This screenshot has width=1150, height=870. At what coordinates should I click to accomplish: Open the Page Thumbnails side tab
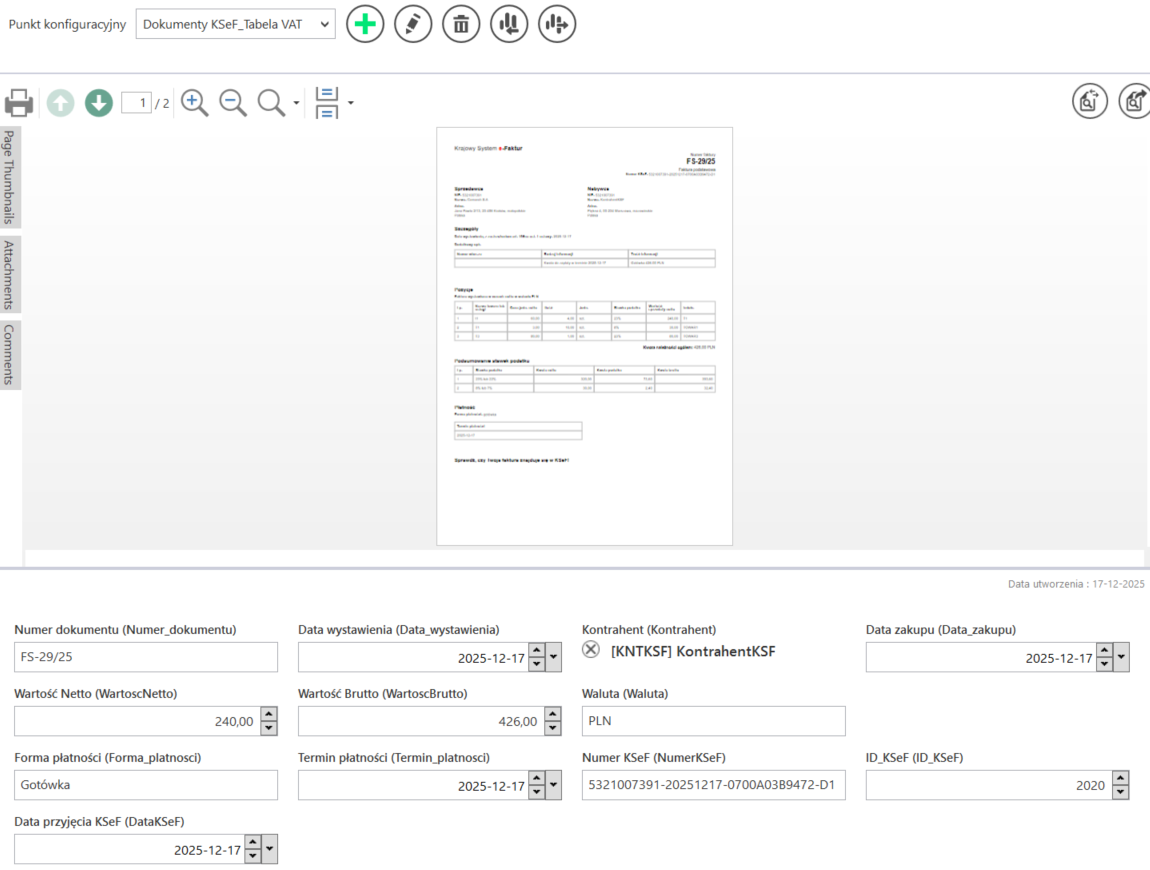click(x=9, y=177)
